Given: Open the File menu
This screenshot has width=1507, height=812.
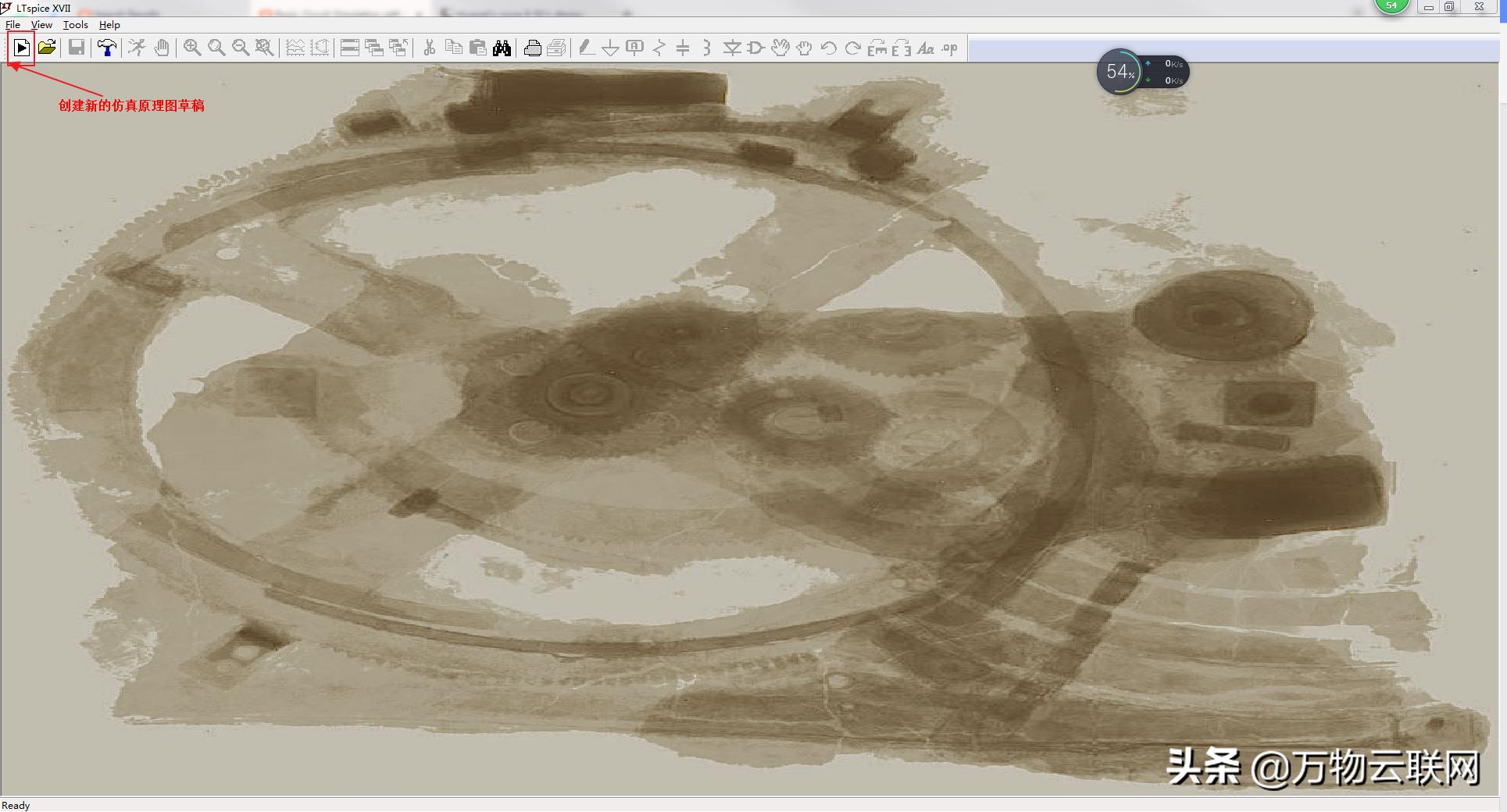Looking at the screenshot, I should [x=13, y=25].
